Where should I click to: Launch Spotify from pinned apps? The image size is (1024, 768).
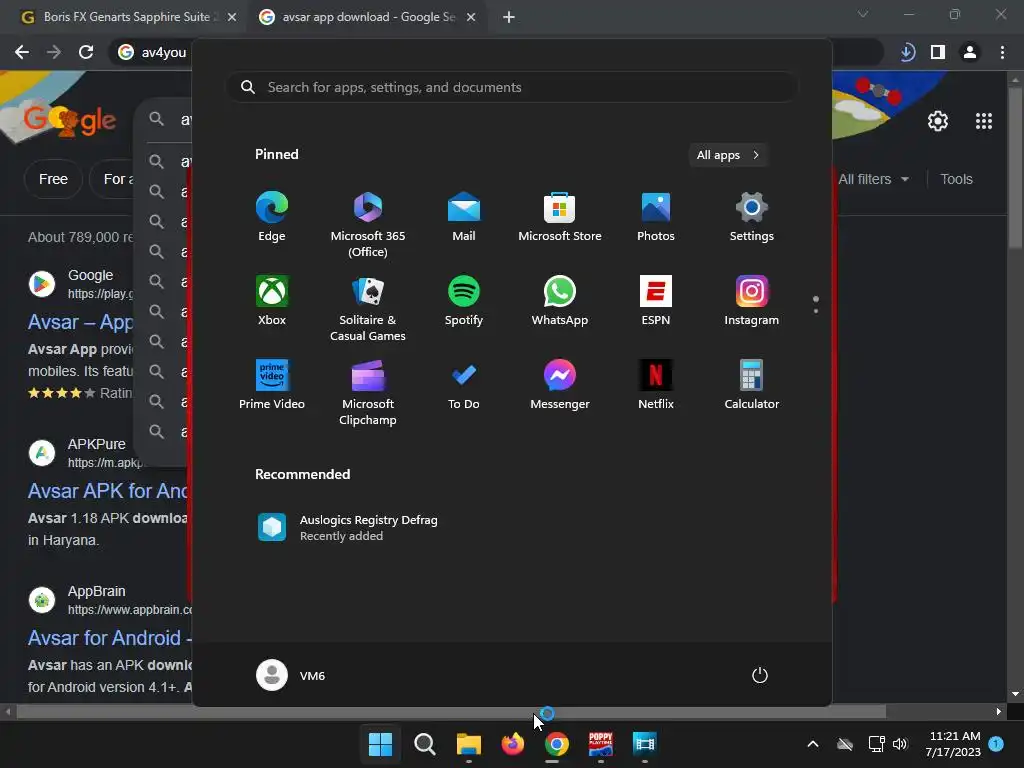tap(464, 300)
